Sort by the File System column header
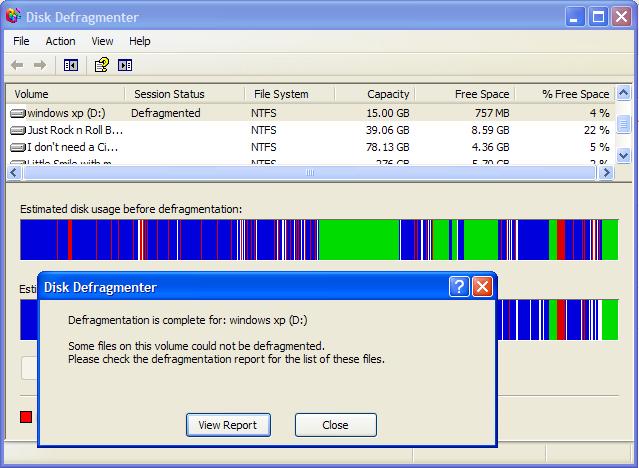The width and height of the screenshot is (639, 468). pos(289,94)
